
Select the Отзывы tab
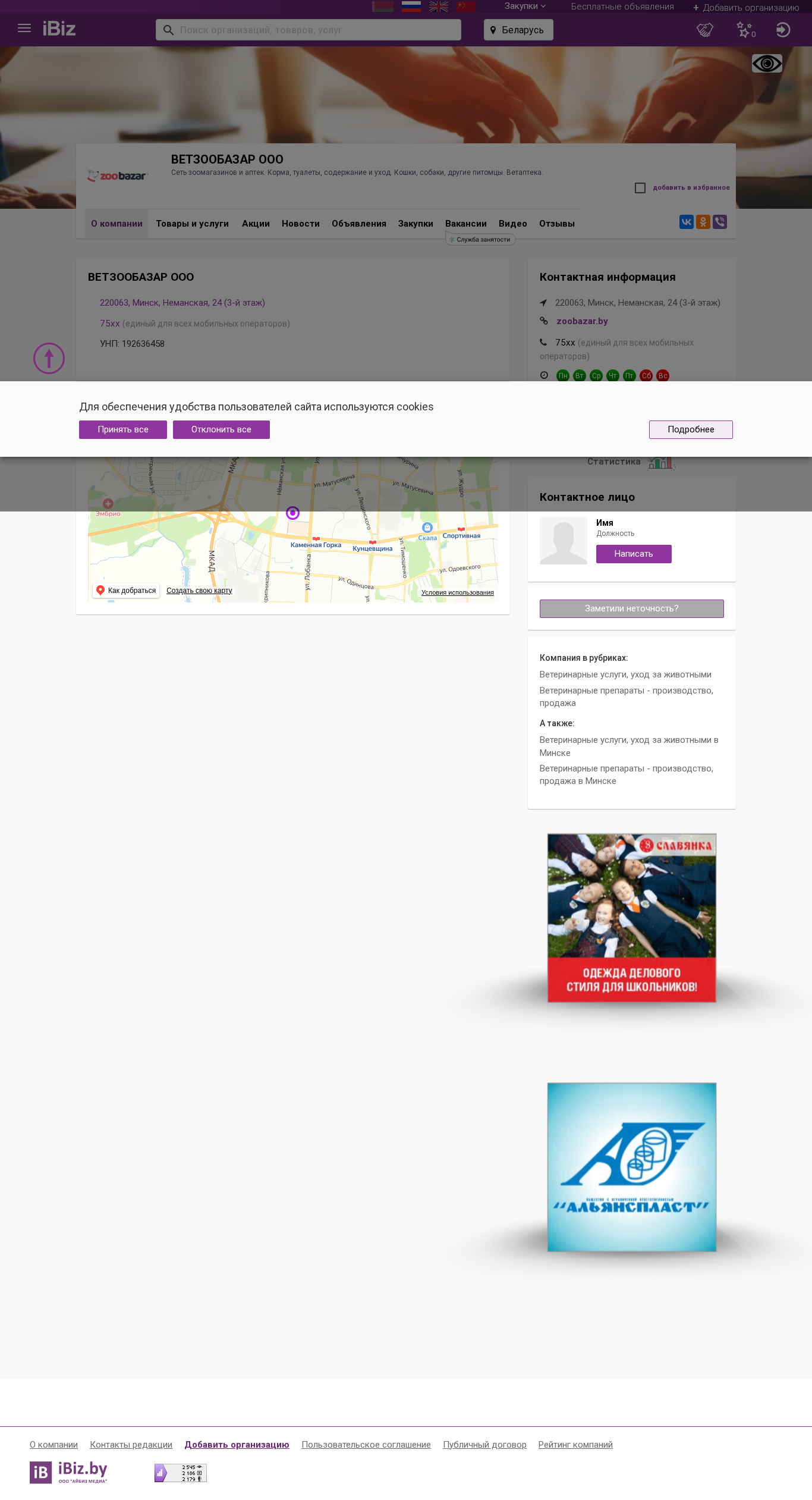click(557, 224)
